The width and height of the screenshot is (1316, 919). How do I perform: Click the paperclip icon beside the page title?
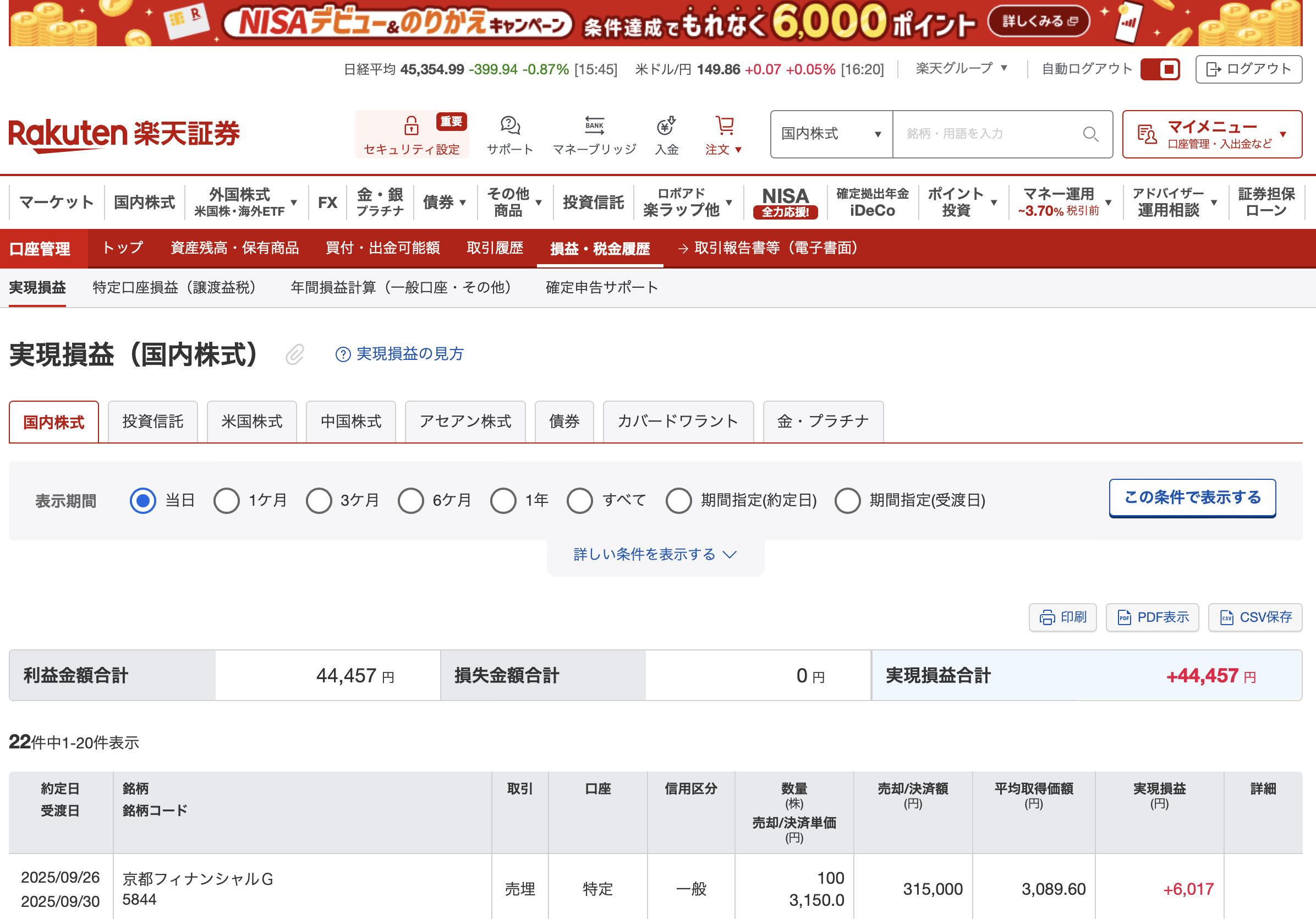(x=294, y=354)
